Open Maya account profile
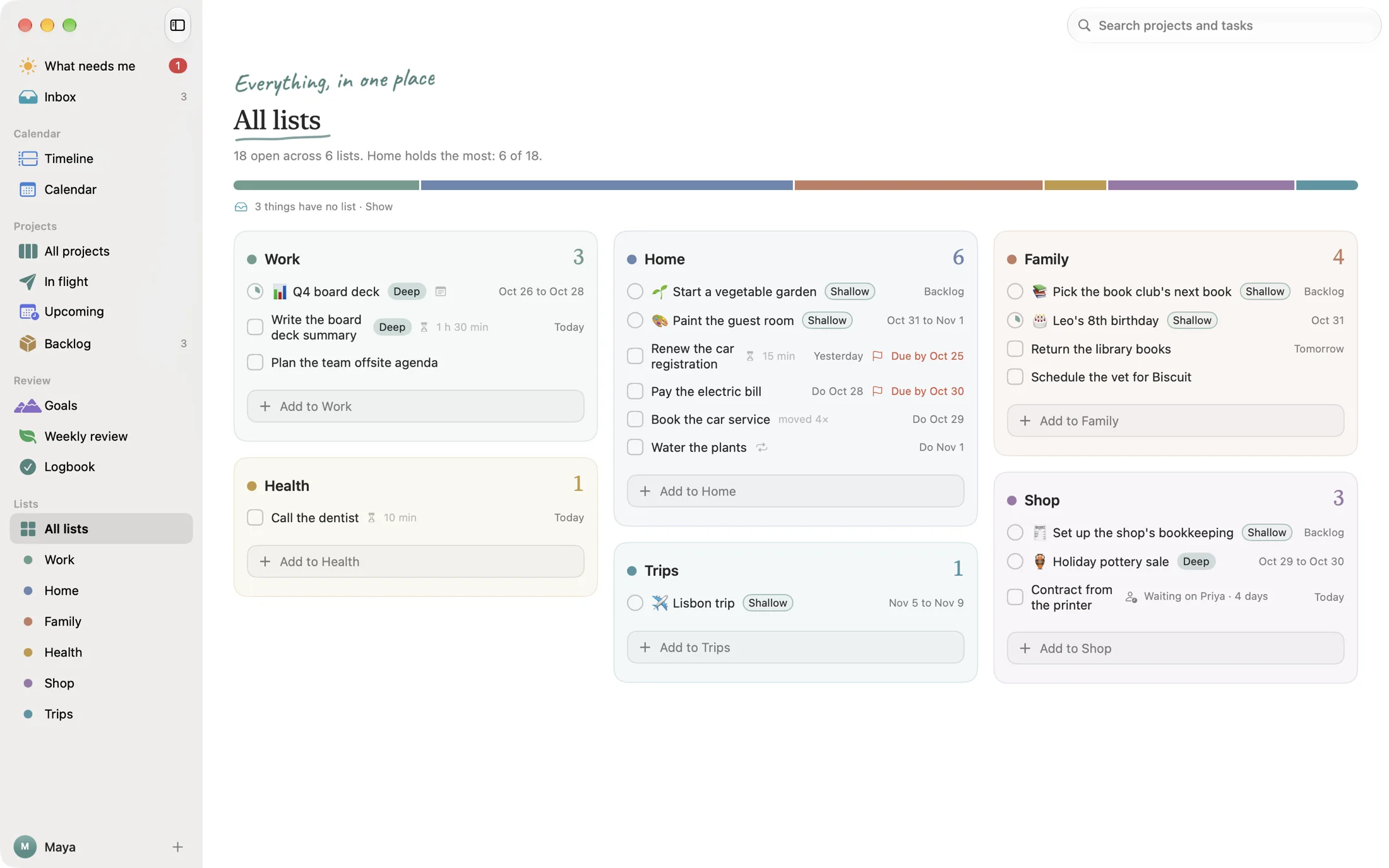Image resolution: width=1389 pixels, height=868 pixels. click(44, 847)
